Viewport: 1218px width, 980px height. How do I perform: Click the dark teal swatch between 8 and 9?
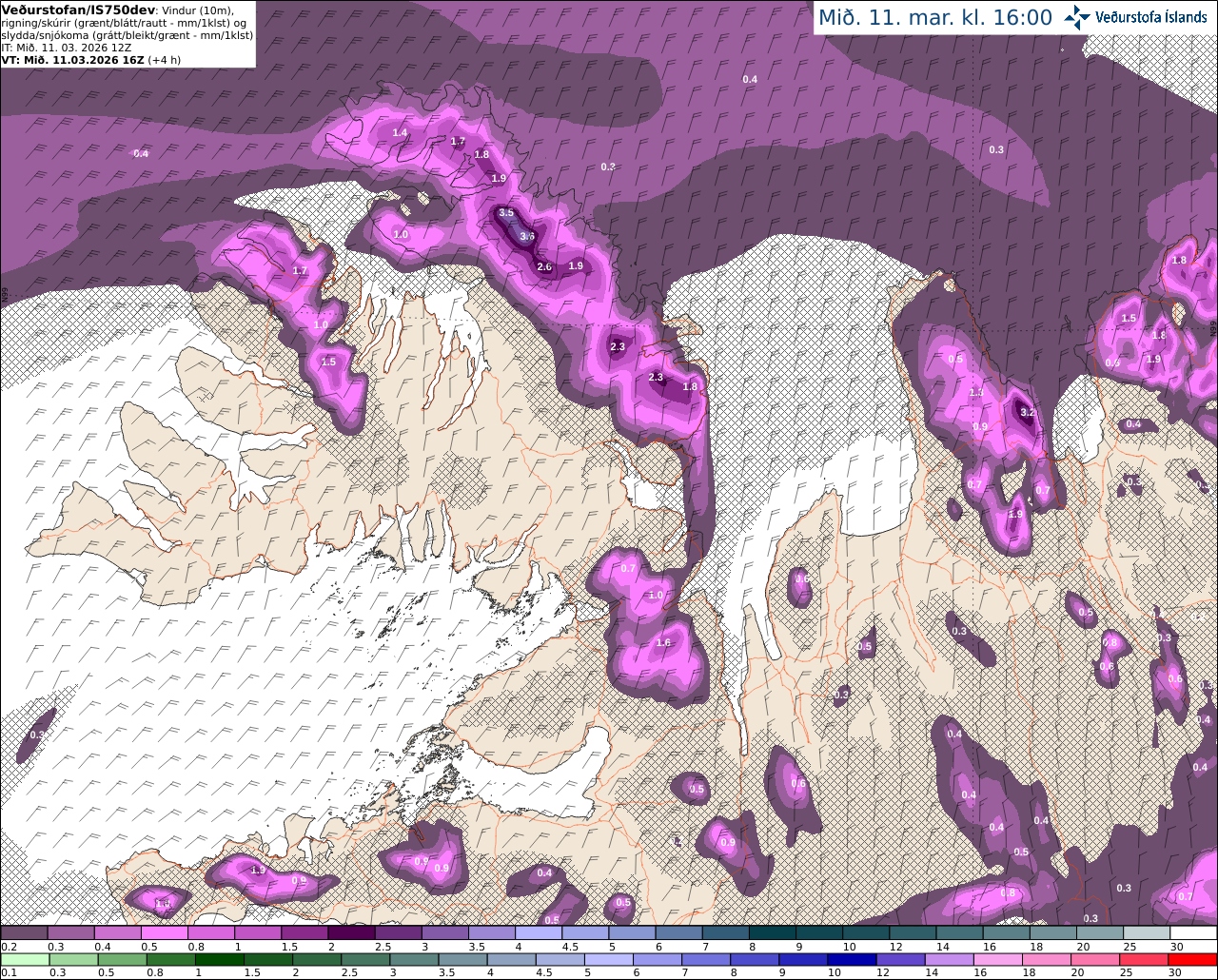772,932
